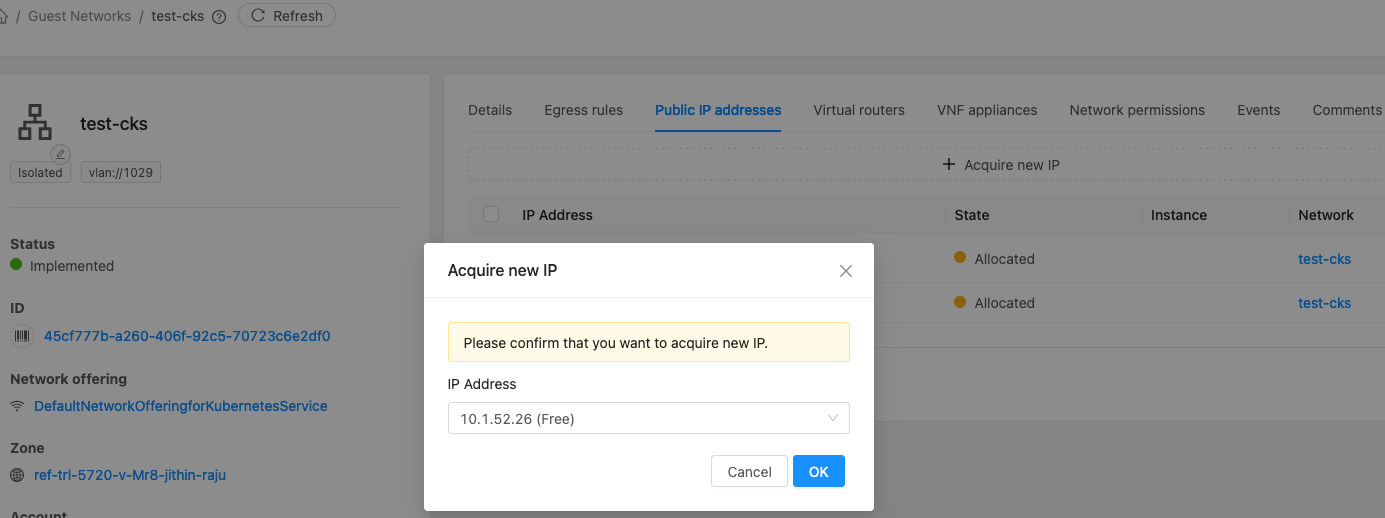1385x518 pixels.
Task: Switch to the Egress rules tab
Action: pyautogui.click(x=583, y=110)
